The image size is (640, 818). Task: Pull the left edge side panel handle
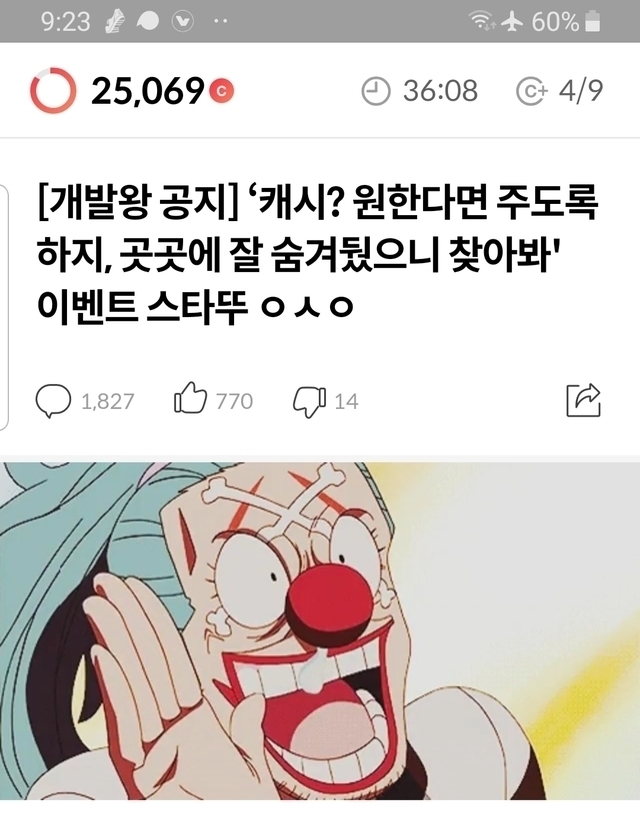(4, 308)
